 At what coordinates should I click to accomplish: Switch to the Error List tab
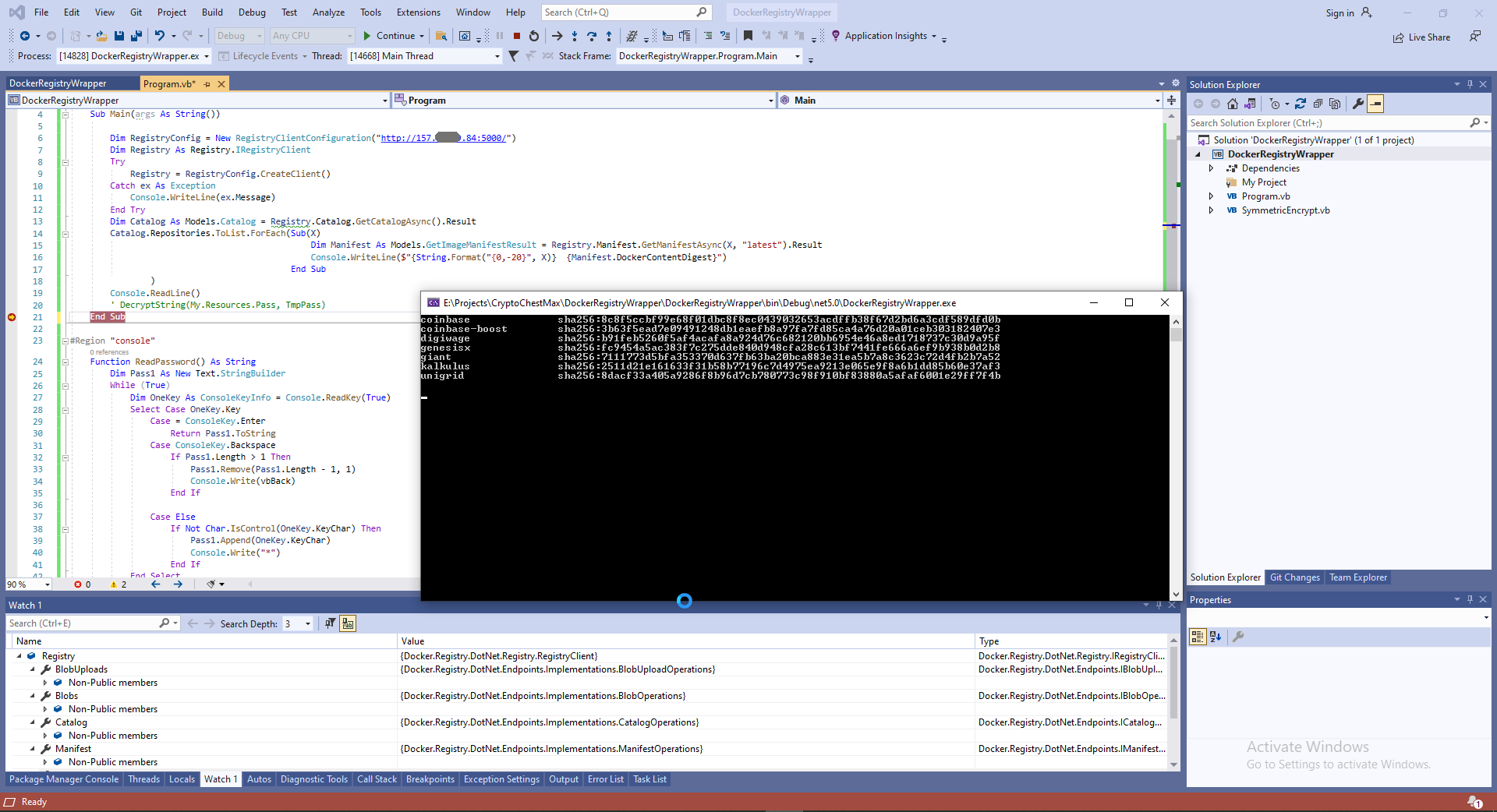pyautogui.click(x=605, y=779)
